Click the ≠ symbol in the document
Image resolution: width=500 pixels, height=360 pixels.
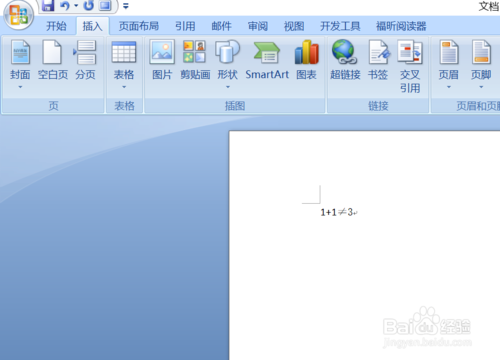click(342, 212)
